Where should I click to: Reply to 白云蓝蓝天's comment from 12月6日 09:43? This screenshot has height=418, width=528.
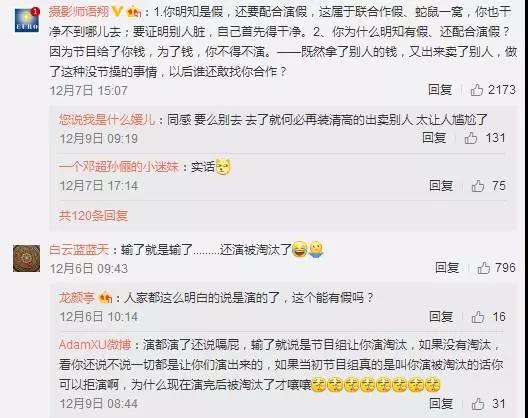[447, 268]
